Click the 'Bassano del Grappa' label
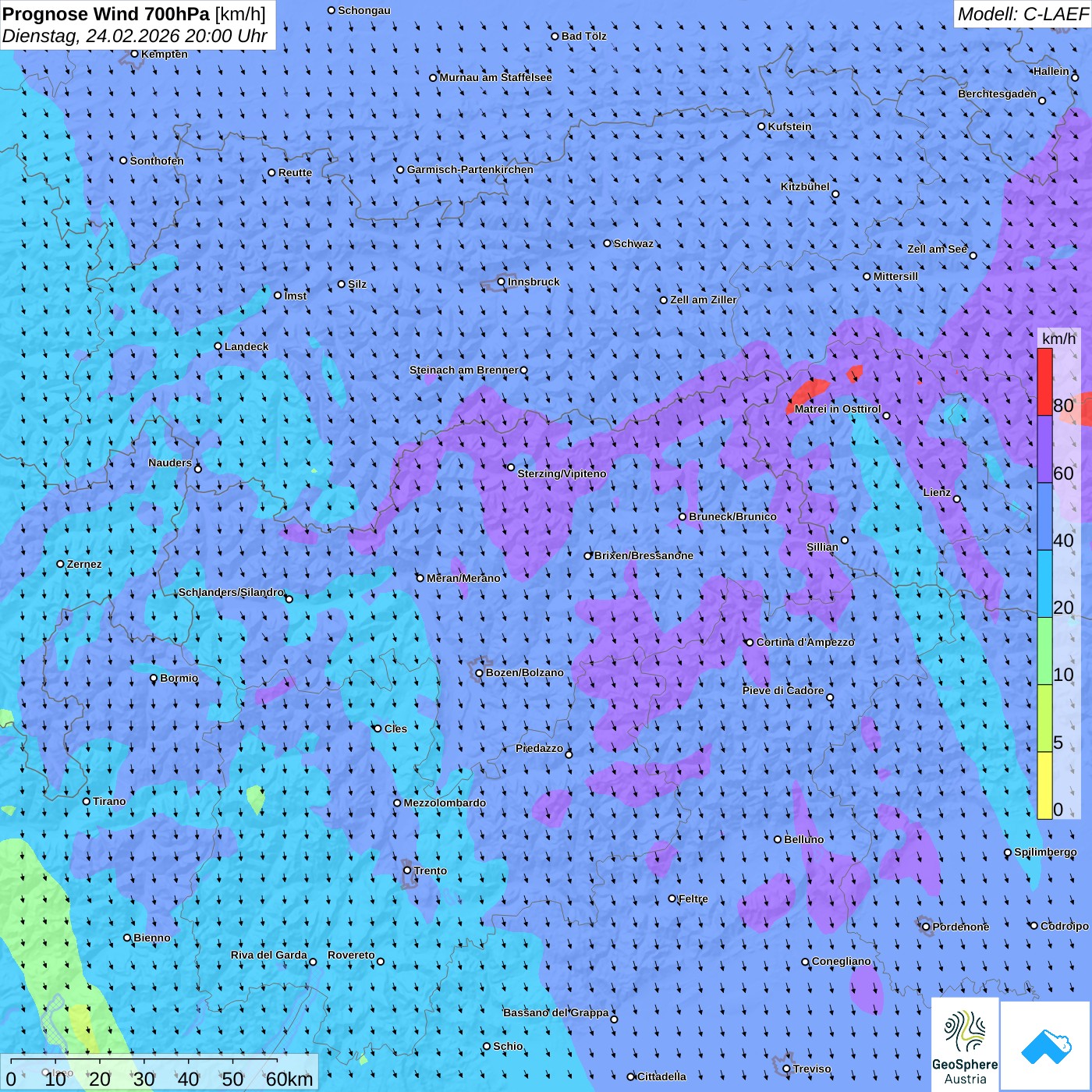Screen dimensions: 1092x1092 (556, 1012)
